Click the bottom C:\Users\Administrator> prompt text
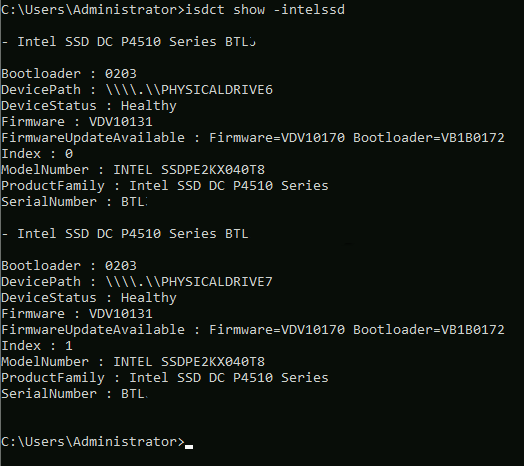Image resolution: width=524 pixels, height=466 pixels. [93, 442]
